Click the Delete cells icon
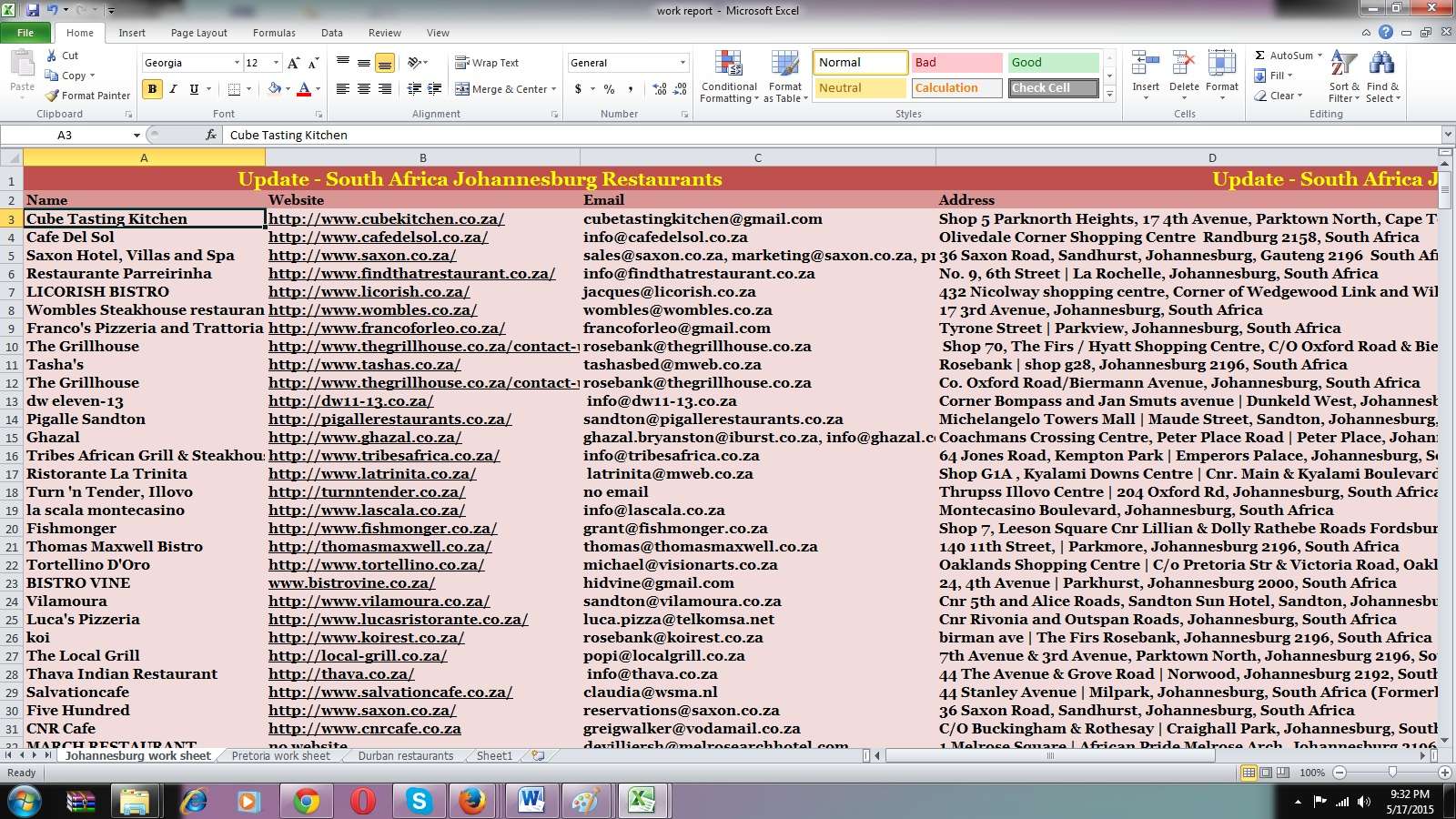 (x=1184, y=65)
